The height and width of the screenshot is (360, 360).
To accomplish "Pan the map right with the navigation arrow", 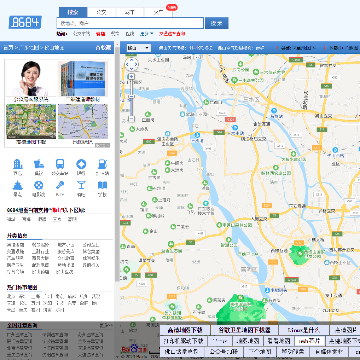I will tap(136, 64).
